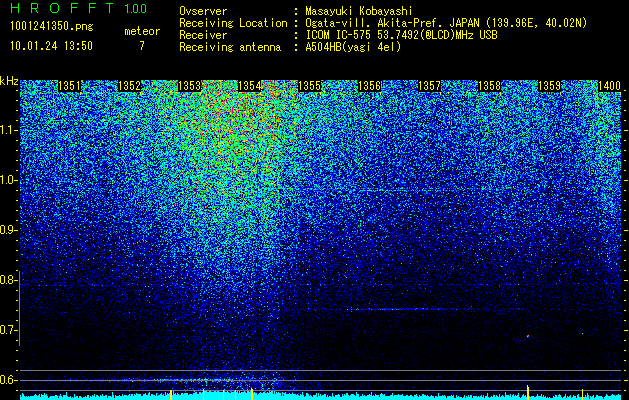Click the meteor count value 7
The width and height of the screenshot is (629, 400).
(142, 46)
